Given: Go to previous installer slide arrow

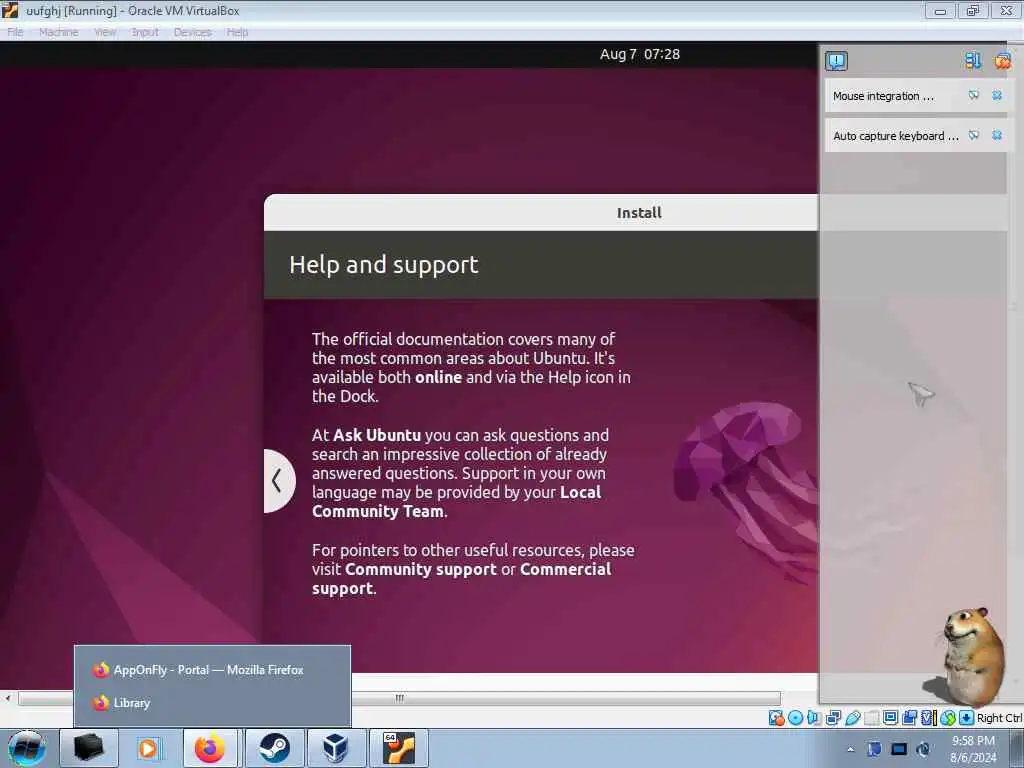Looking at the screenshot, I should point(278,481).
